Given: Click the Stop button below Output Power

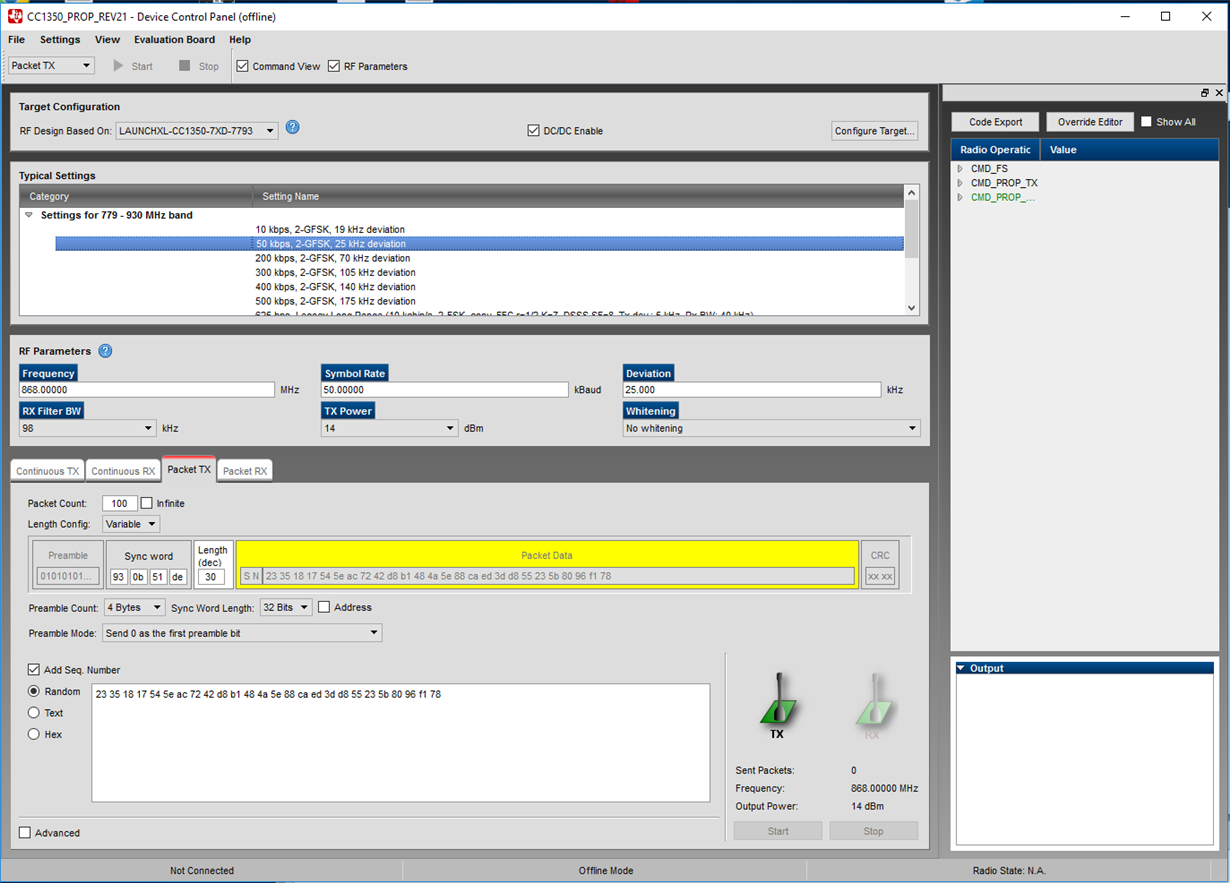Looking at the screenshot, I should [873, 831].
